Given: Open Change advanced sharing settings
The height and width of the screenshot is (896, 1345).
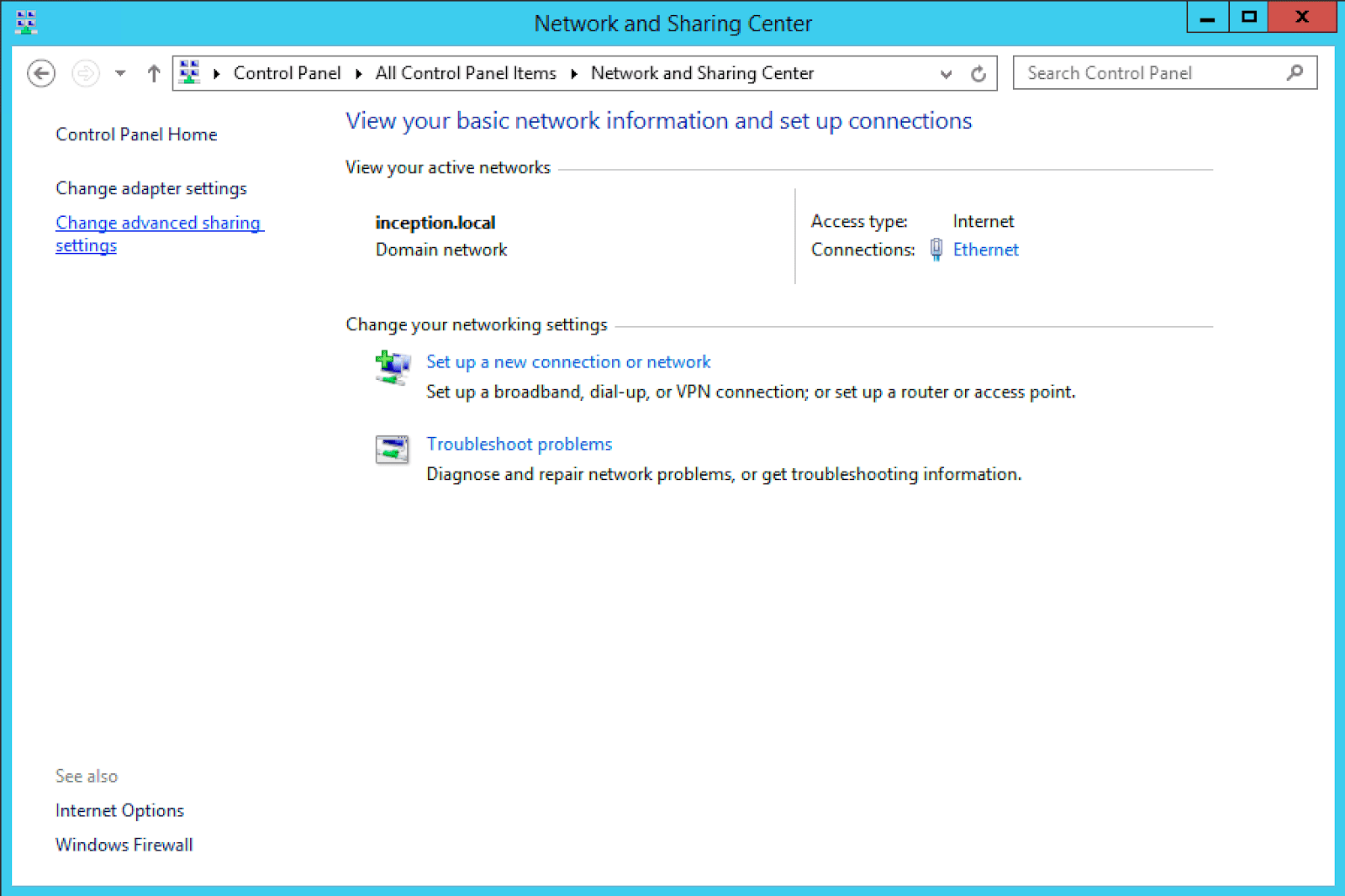Looking at the screenshot, I should coord(160,234).
